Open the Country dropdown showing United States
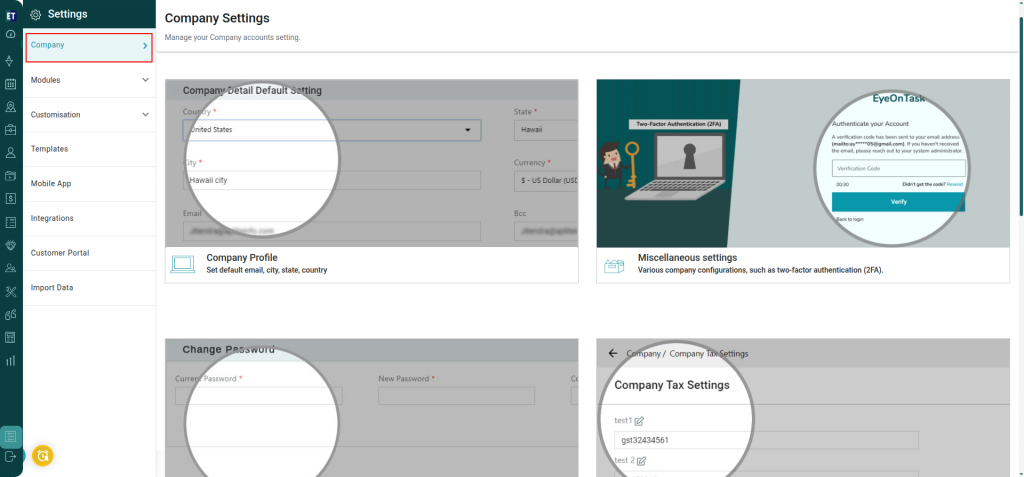 pyautogui.click(x=332, y=130)
